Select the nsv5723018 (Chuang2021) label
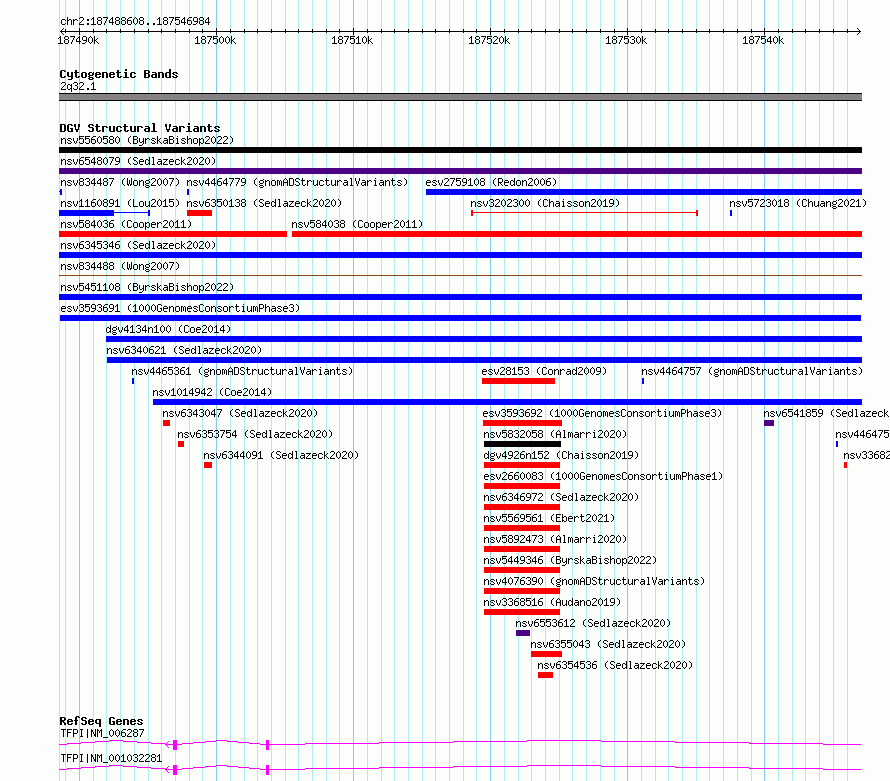 [798, 203]
